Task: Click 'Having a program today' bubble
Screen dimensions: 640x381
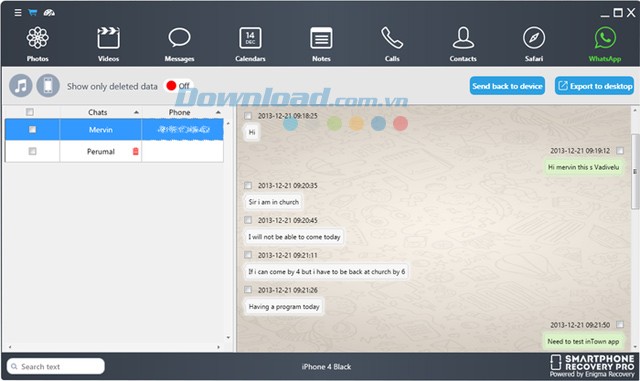Action: coord(284,307)
